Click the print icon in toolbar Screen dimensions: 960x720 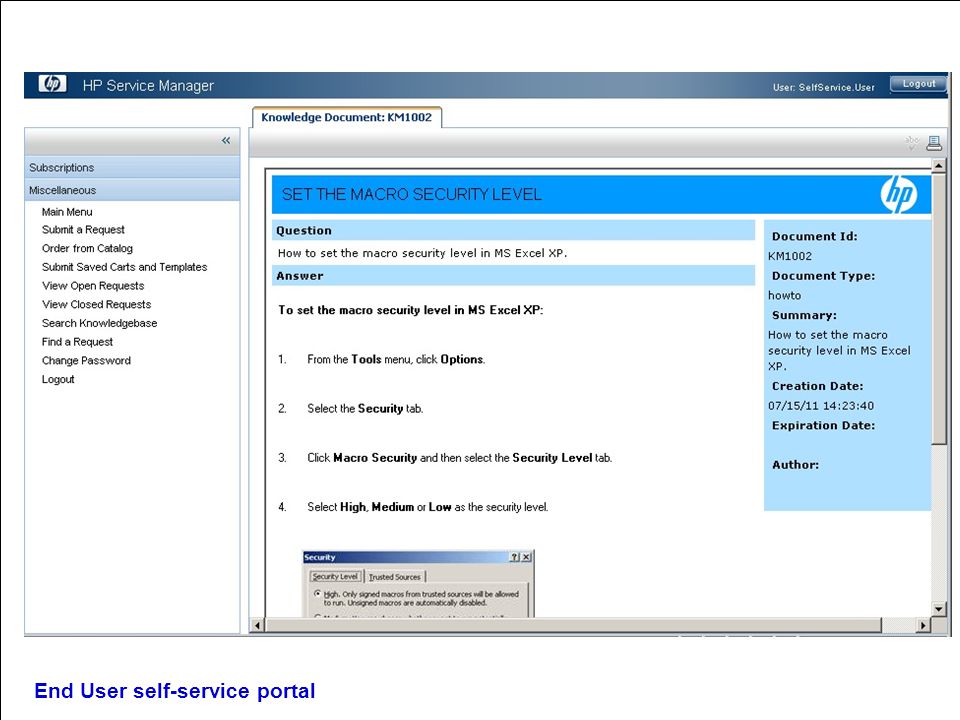934,143
